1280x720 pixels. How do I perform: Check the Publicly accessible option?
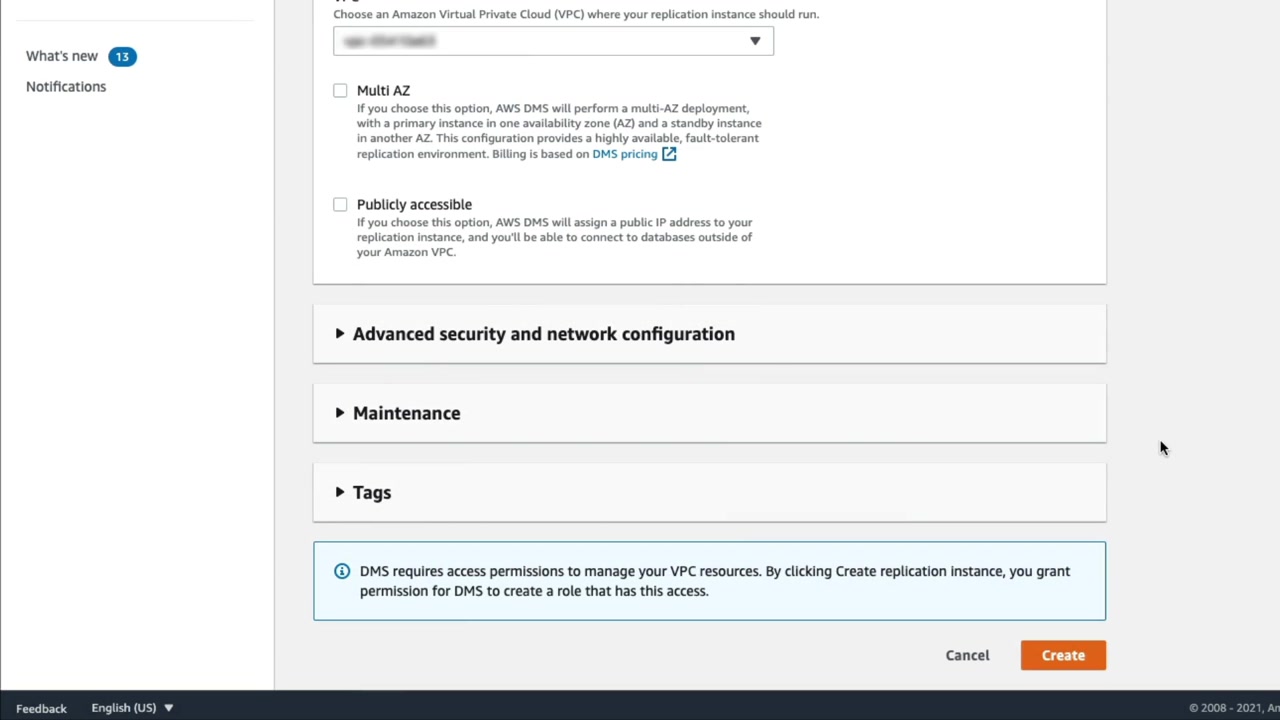point(341,205)
